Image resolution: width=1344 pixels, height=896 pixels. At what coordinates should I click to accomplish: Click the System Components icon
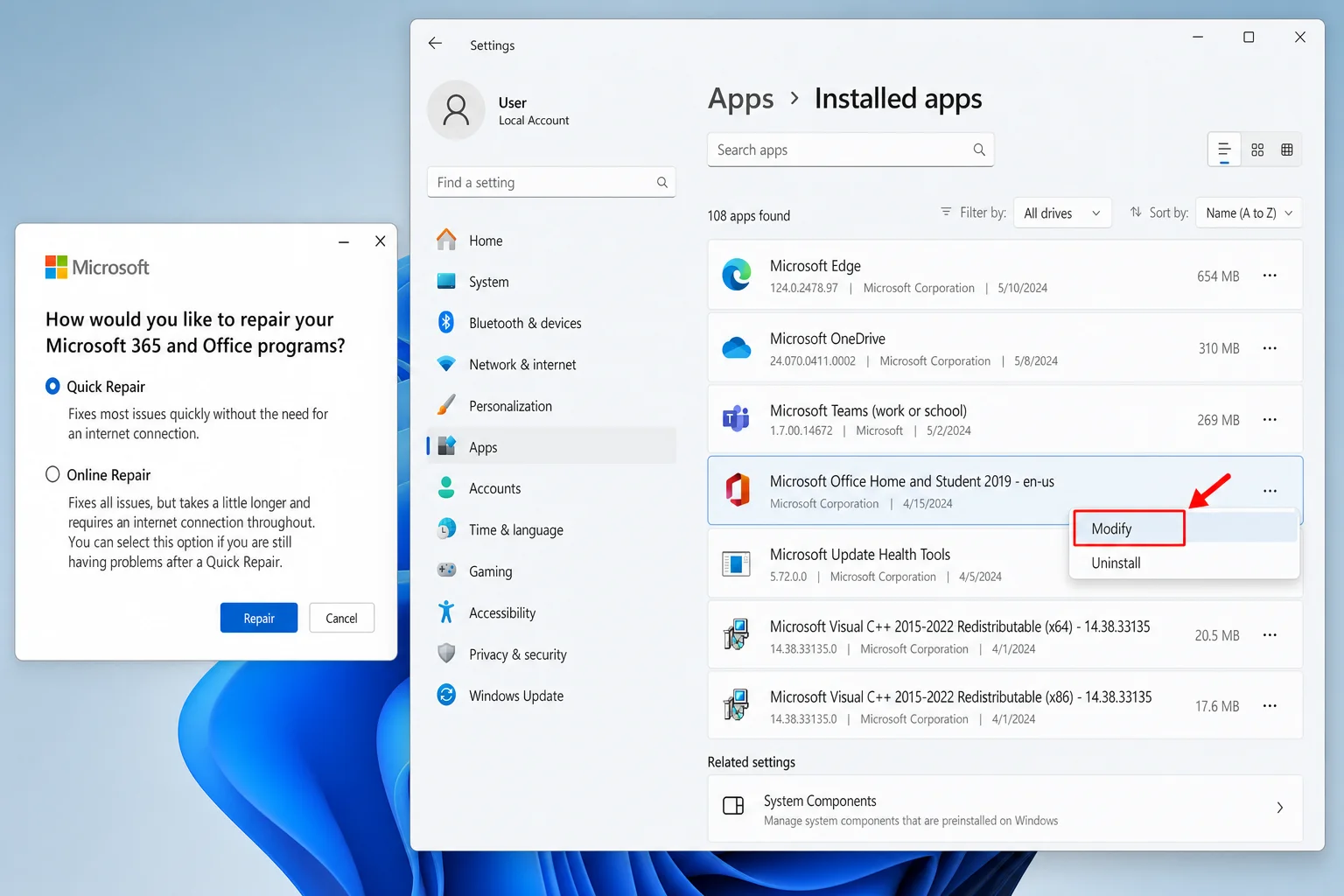tap(733, 806)
